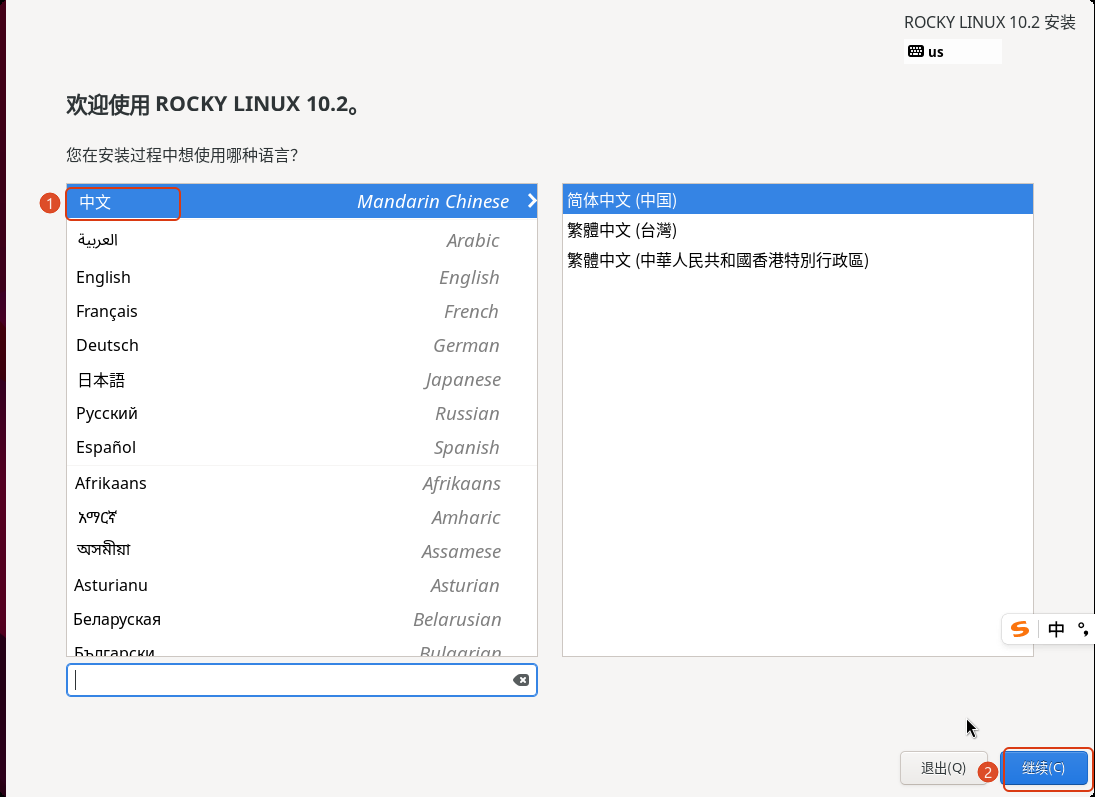
Task: Select the Arabic language row
Action: (x=302, y=240)
